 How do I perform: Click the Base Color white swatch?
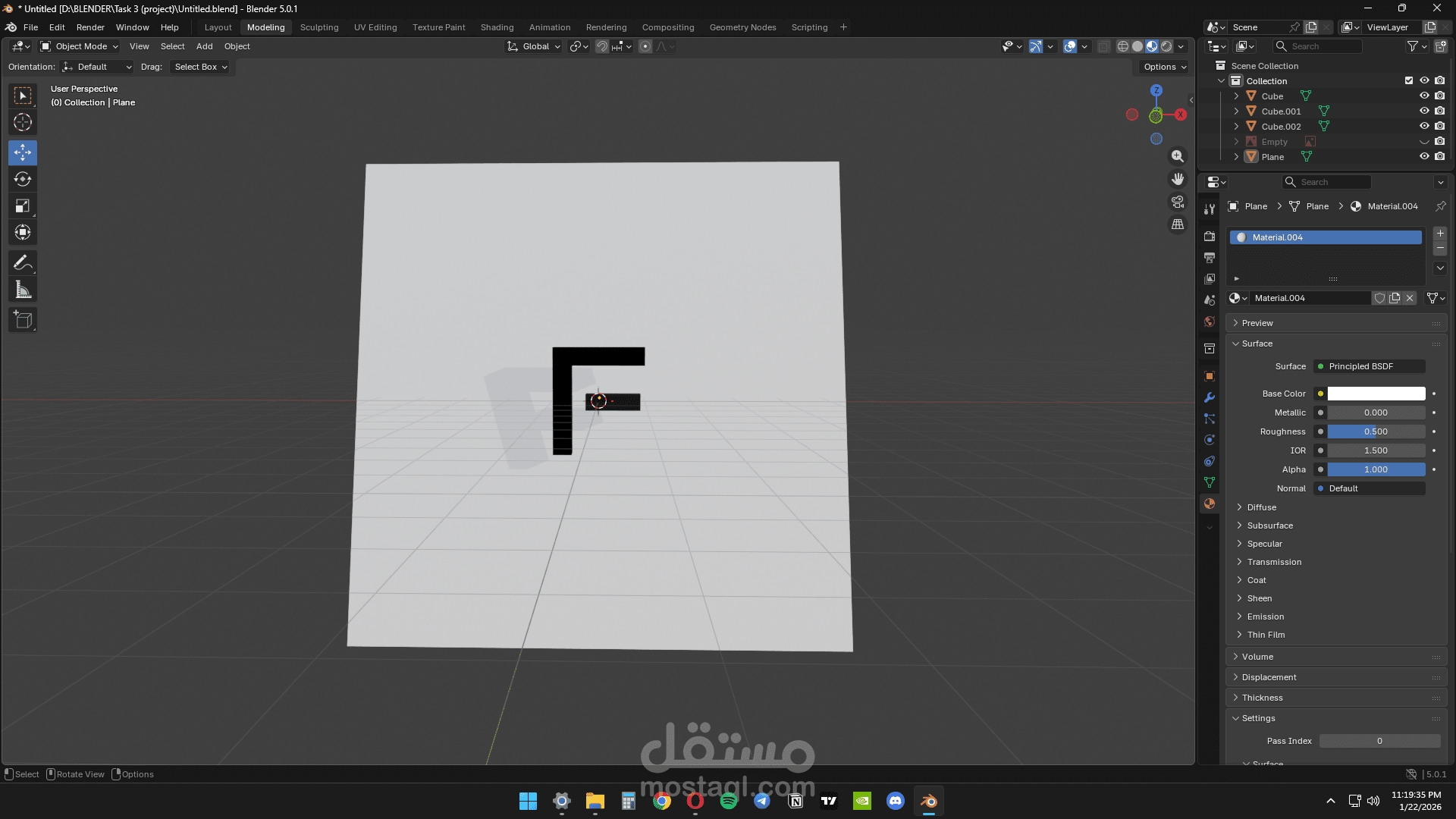pyautogui.click(x=1376, y=394)
